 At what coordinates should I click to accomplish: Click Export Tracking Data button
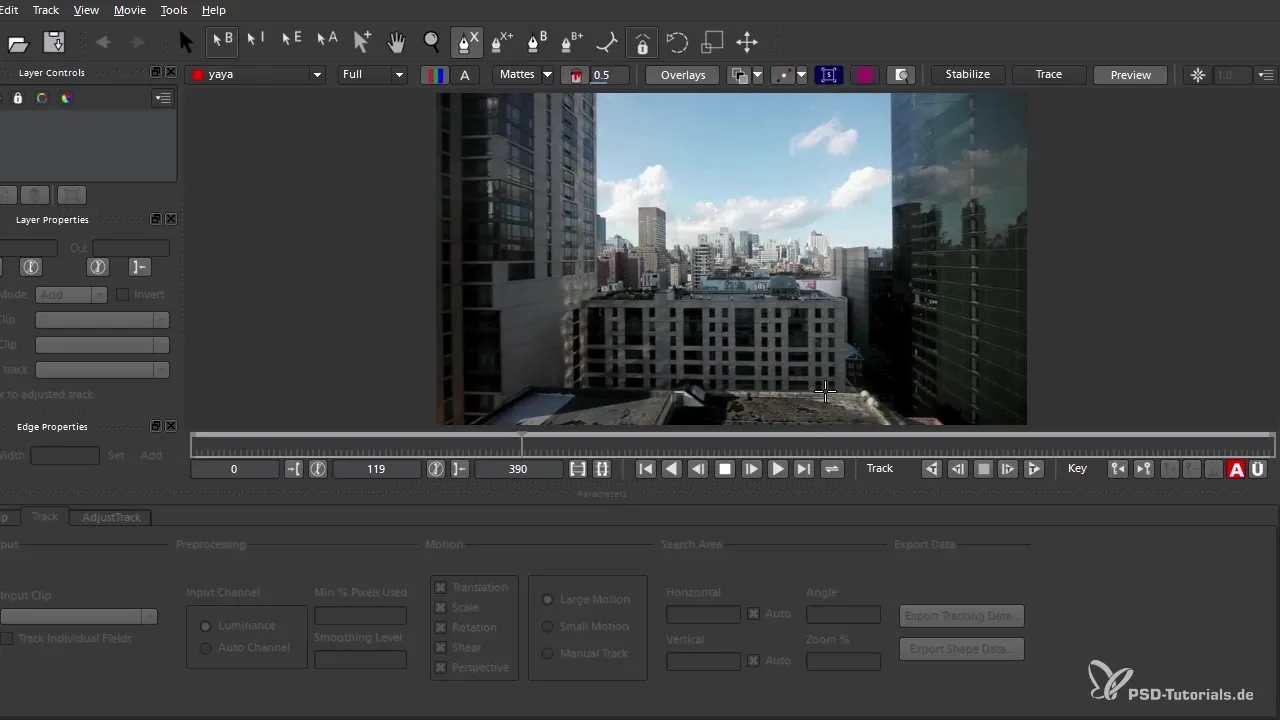[x=962, y=616]
